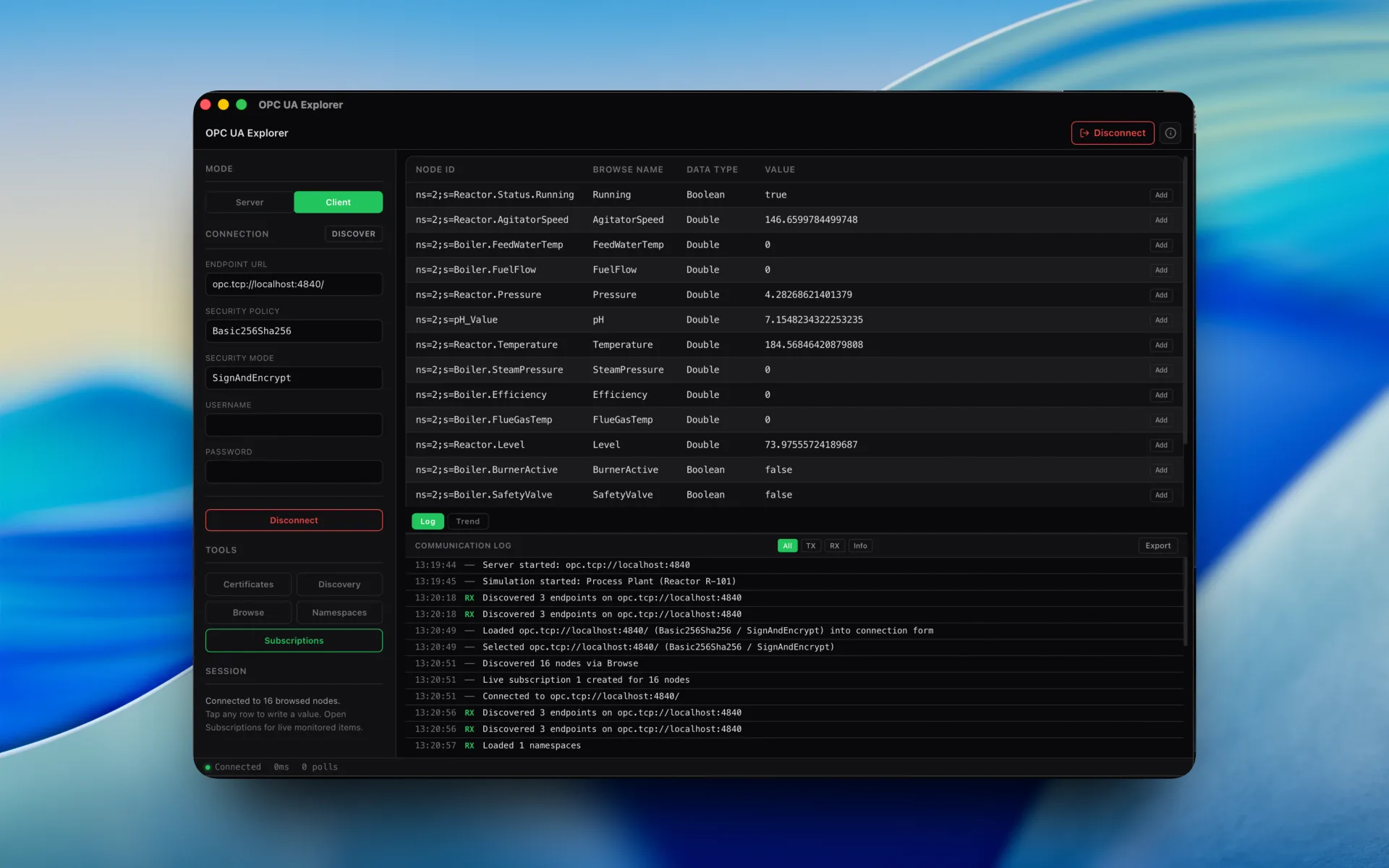Open the Browse tool

click(248, 613)
